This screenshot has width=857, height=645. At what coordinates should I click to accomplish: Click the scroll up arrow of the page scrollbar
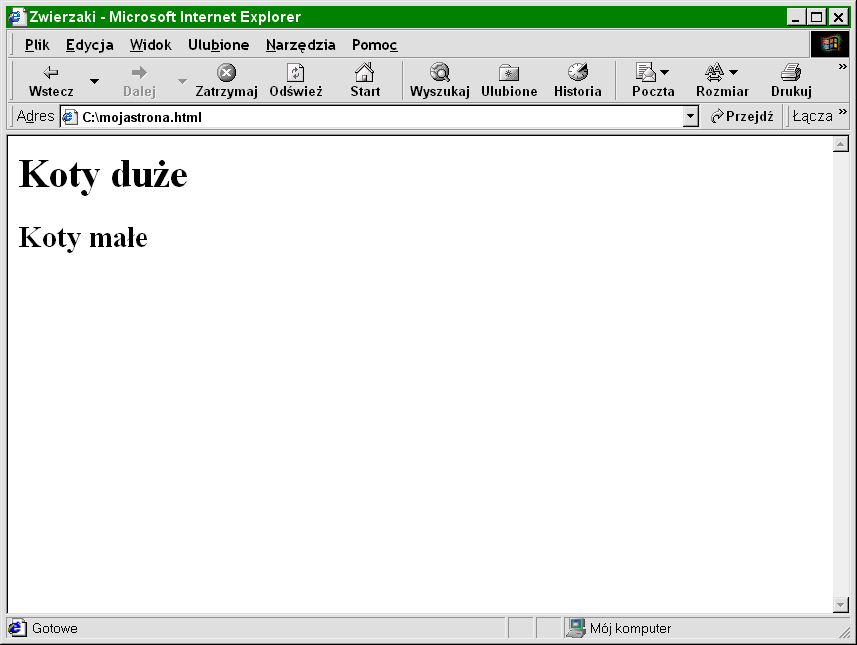[x=841, y=144]
